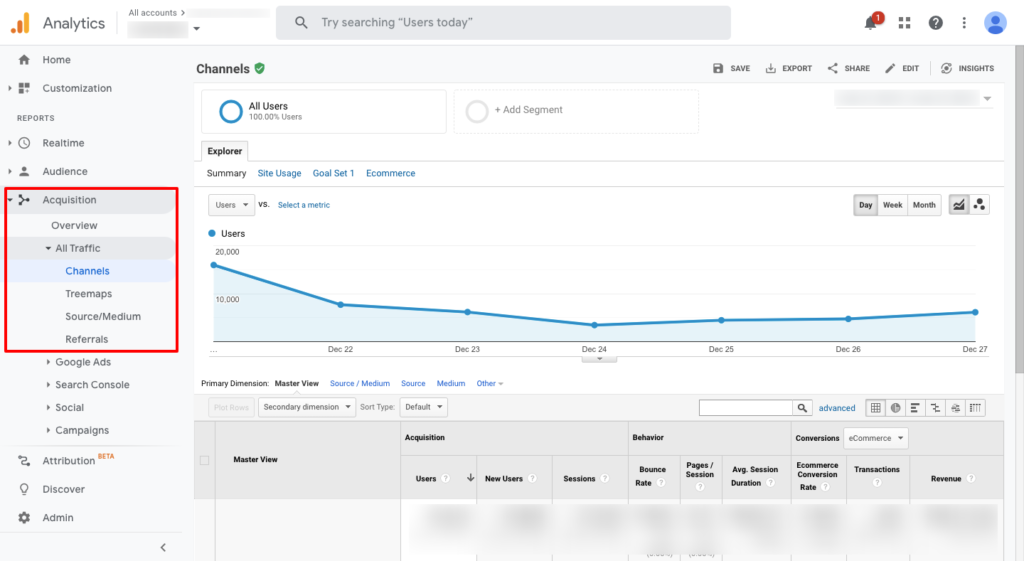Open the date range dropdown arrow
Screen dimensions: 1024x561
(x=987, y=99)
